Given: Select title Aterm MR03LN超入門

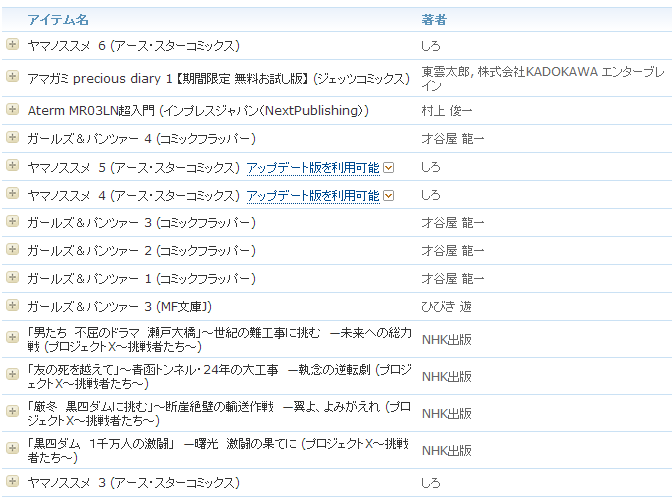Looking at the screenshot, I should [198, 111].
